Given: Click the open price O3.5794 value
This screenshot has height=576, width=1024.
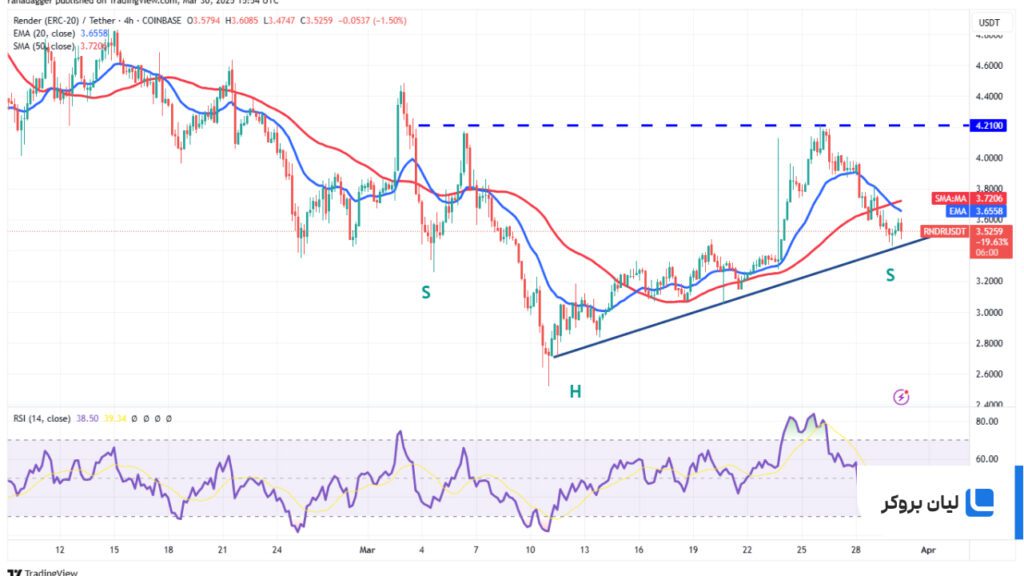Looking at the screenshot, I should (204, 21).
